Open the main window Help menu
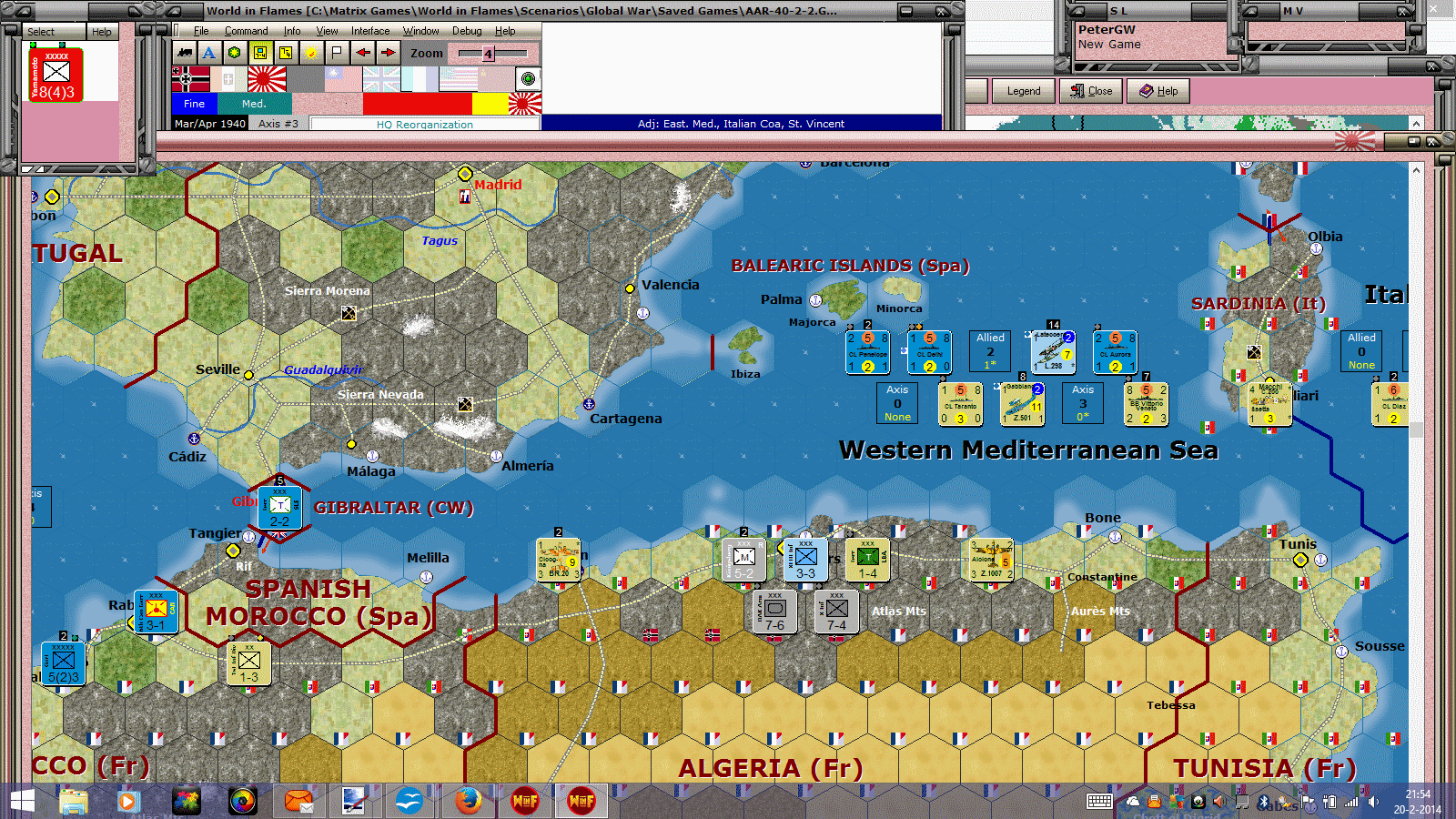Viewport: 1456px width, 819px height. tap(505, 31)
